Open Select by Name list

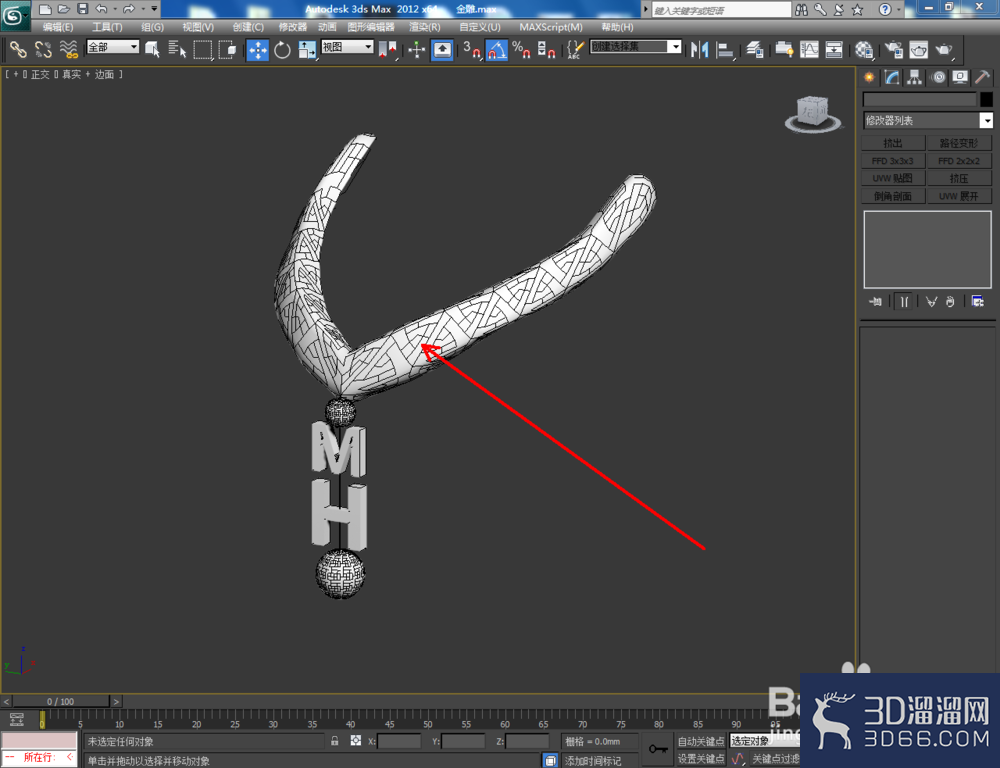coord(177,49)
